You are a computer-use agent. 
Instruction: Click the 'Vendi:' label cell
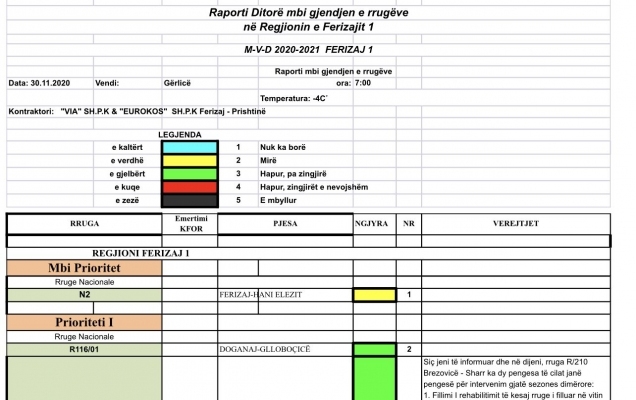107,83
